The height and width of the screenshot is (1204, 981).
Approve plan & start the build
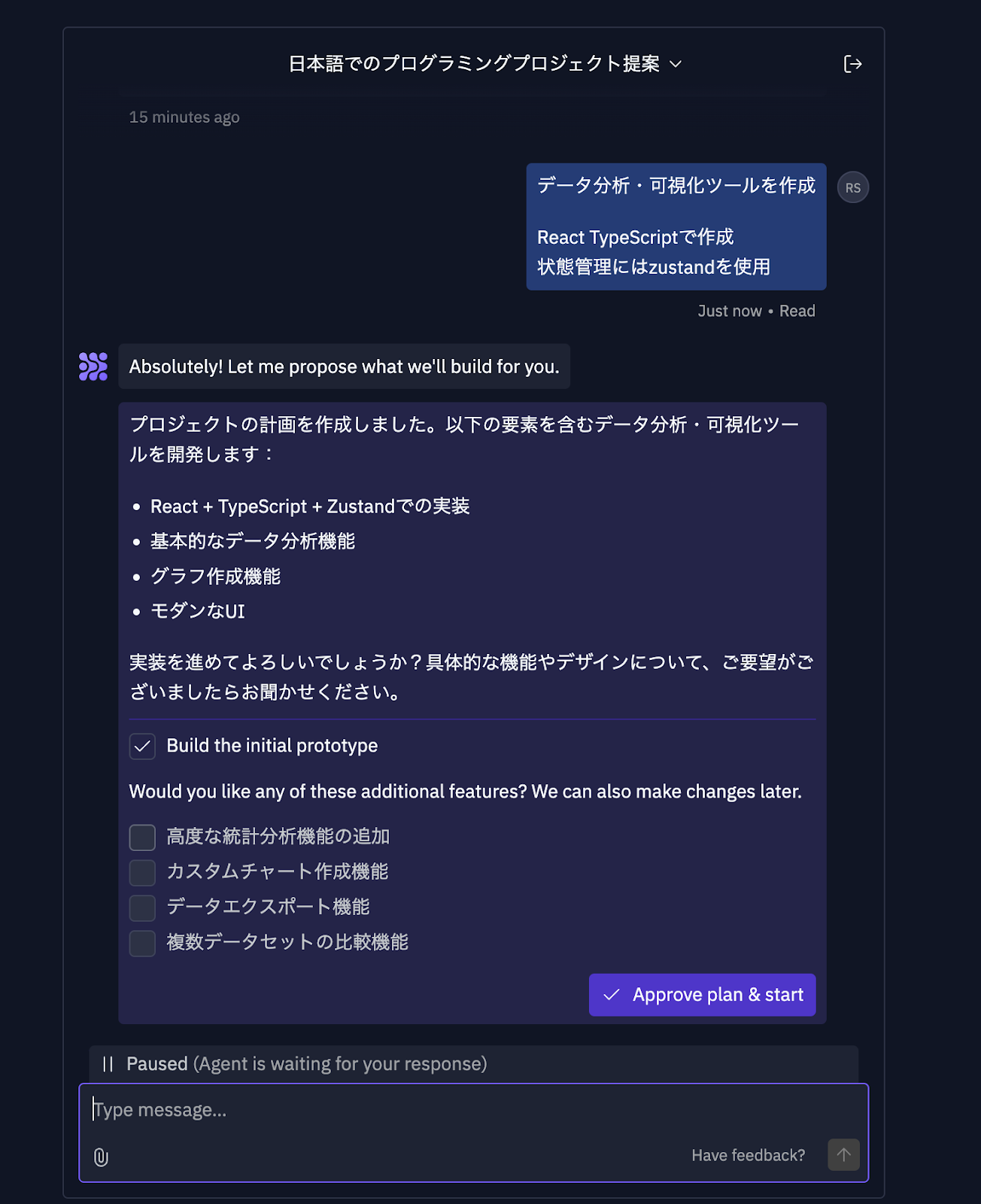coord(702,995)
